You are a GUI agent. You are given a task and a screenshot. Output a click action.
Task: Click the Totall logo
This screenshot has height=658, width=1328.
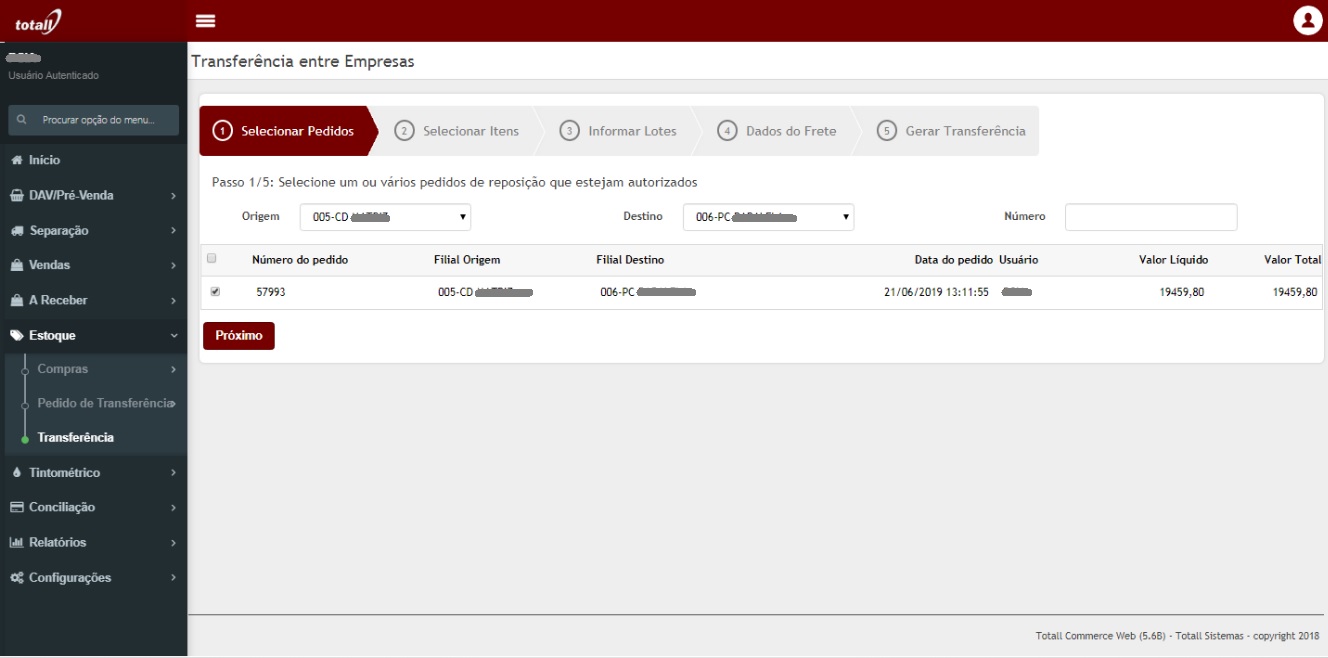tap(38, 20)
